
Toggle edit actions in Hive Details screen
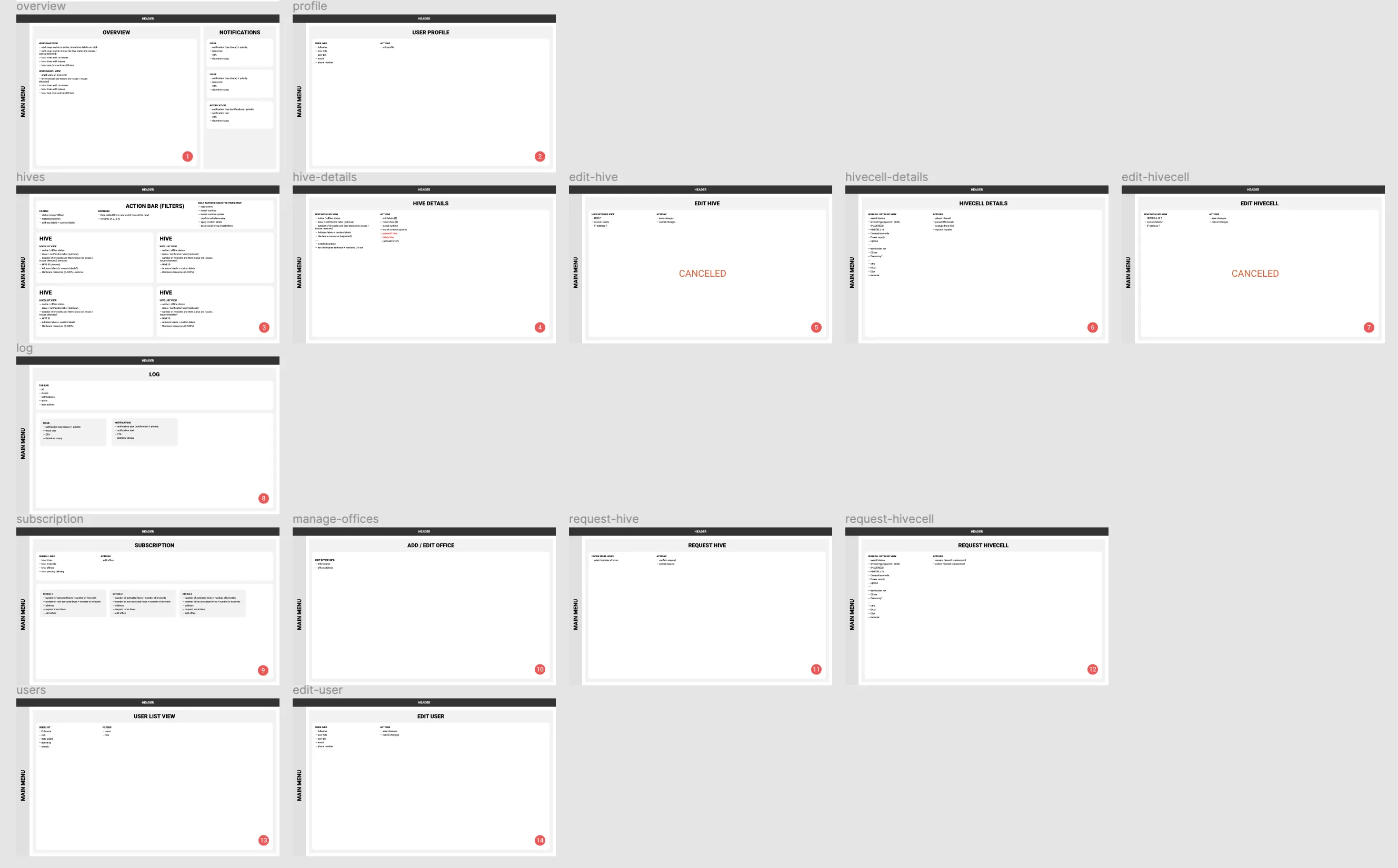coord(389,218)
